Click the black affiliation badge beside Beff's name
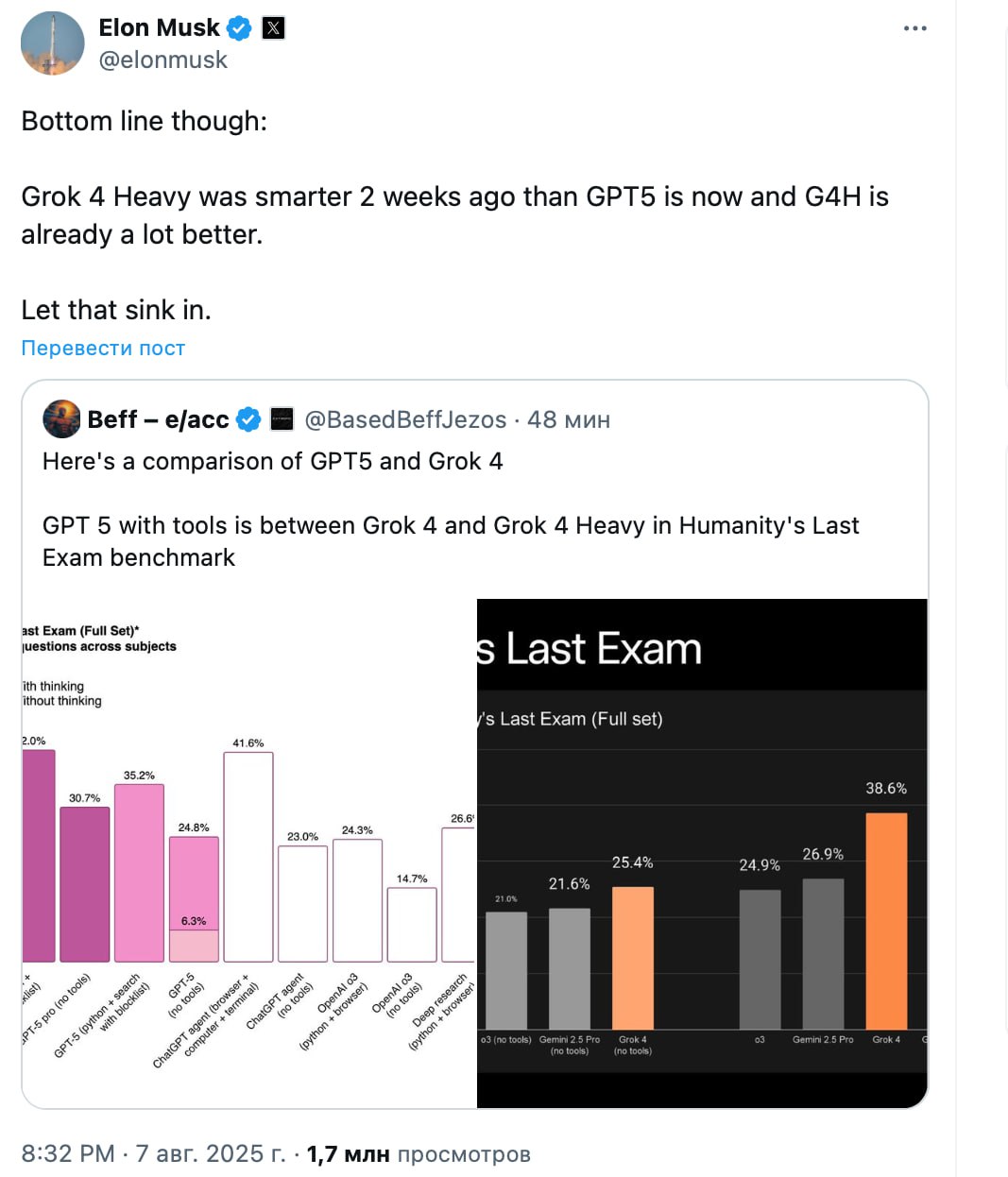This screenshot has height=1177, width=1008. [x=282, y=419]
